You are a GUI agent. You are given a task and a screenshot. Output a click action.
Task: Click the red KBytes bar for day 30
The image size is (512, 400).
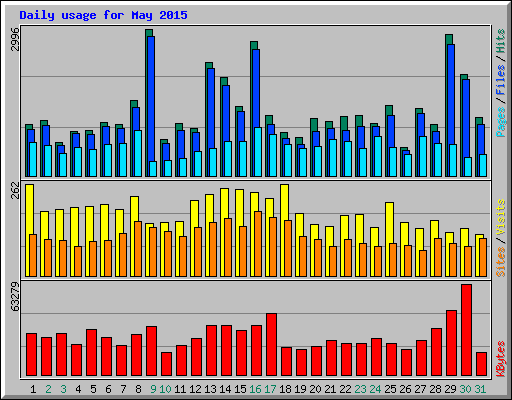466,330
